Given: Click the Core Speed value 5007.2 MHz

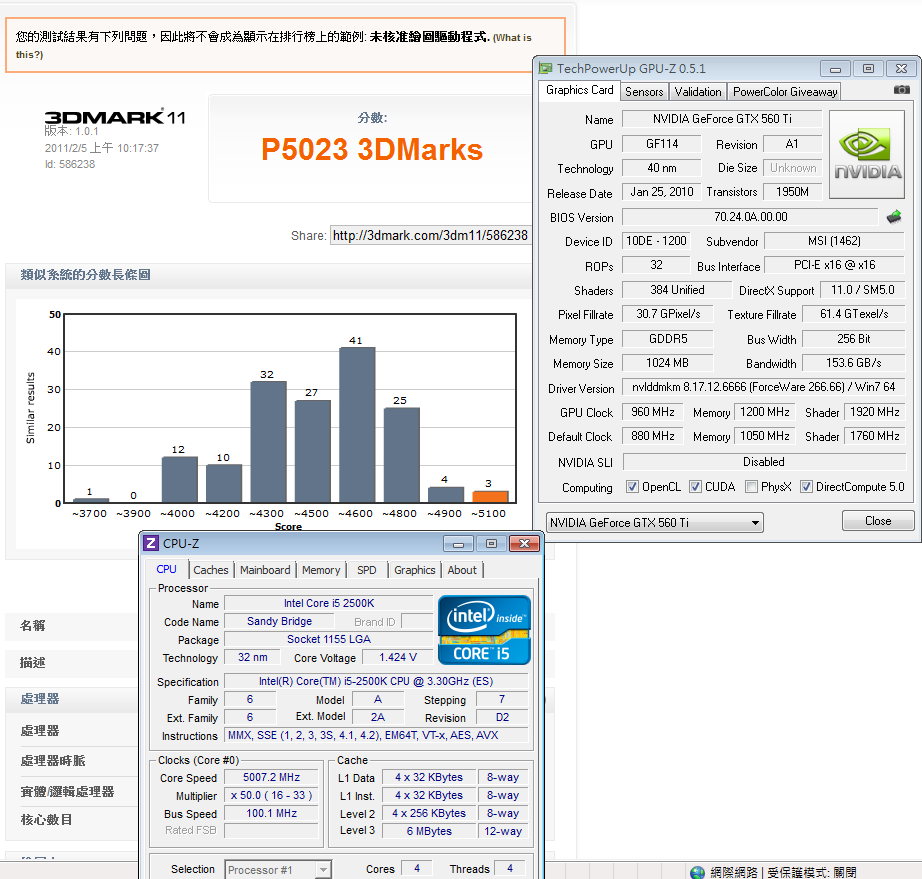Looking at the screenshot, I should (272, 777).
